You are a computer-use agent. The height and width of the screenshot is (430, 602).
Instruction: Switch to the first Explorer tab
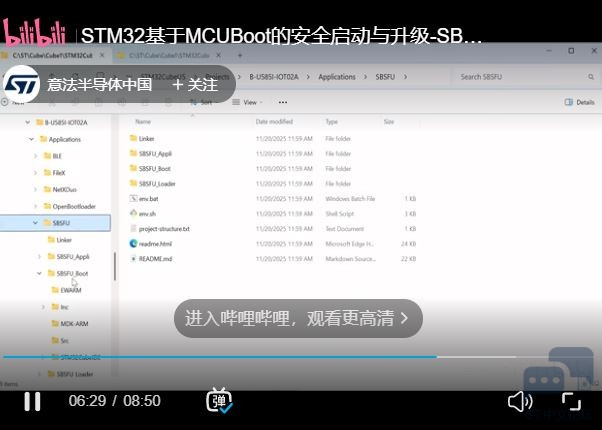(53, 56)
